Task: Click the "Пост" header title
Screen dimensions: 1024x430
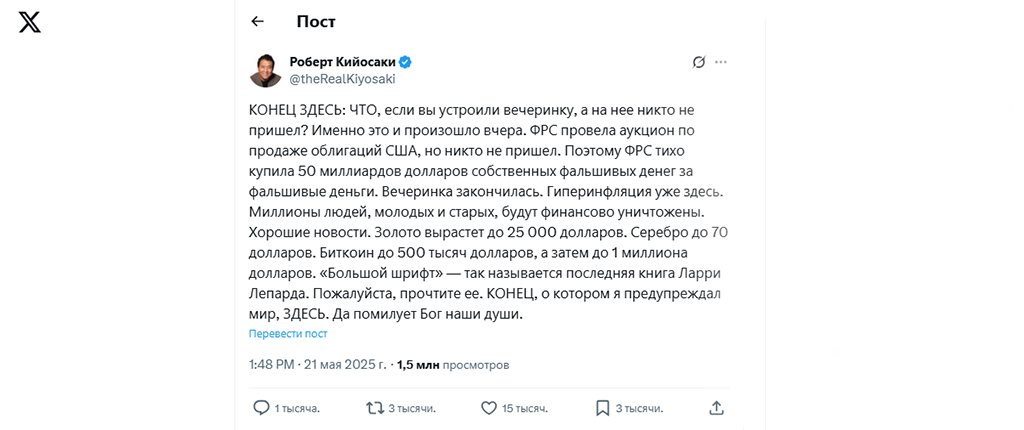Action: point(316,21)
